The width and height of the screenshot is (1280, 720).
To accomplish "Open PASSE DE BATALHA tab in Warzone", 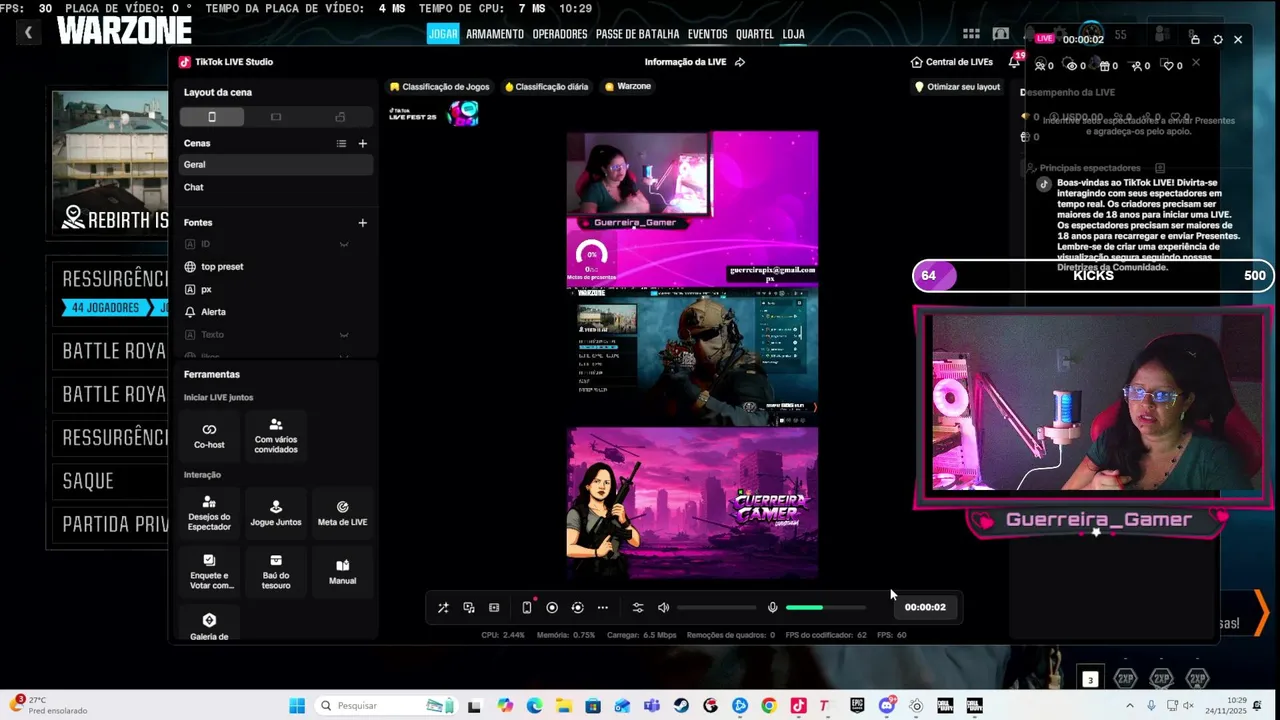I will point(638,34).
